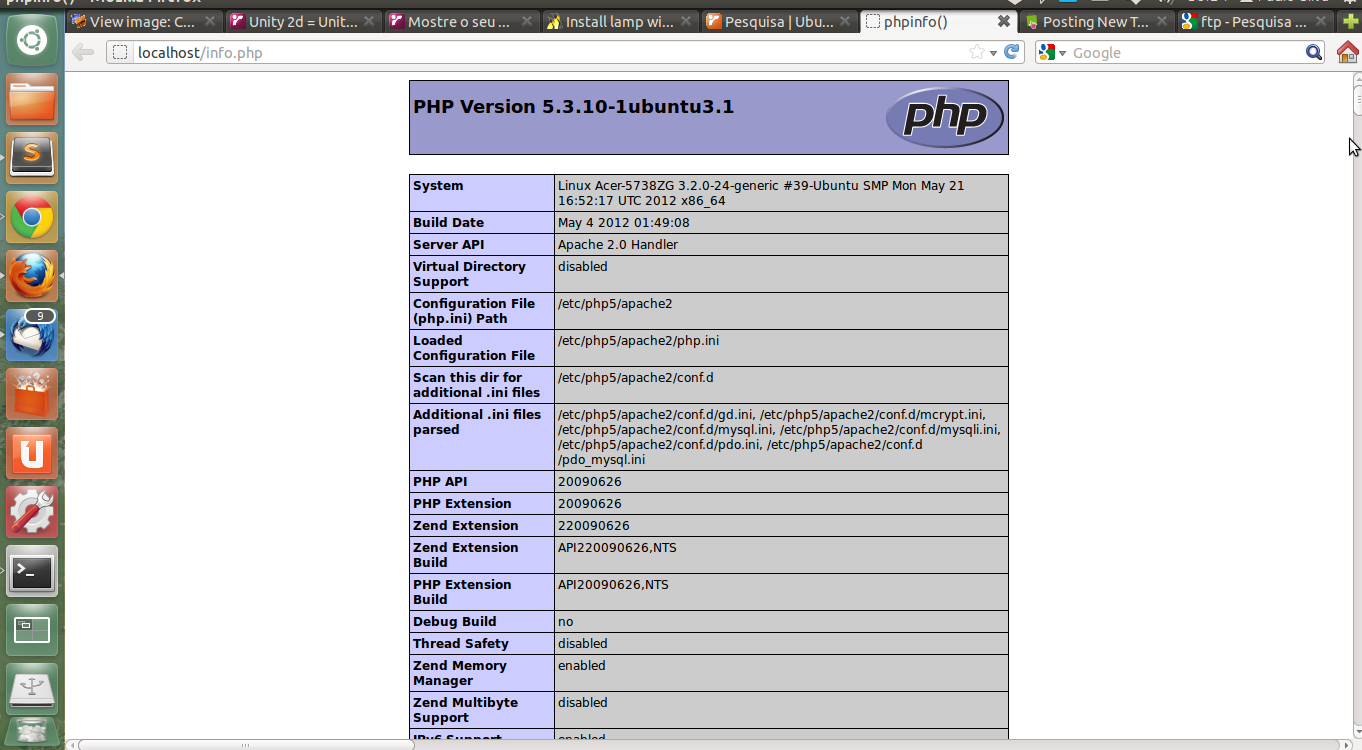Select Configuration File (php.ini) Path label
Screen dimensions: 1362x750
coord(474,311)
